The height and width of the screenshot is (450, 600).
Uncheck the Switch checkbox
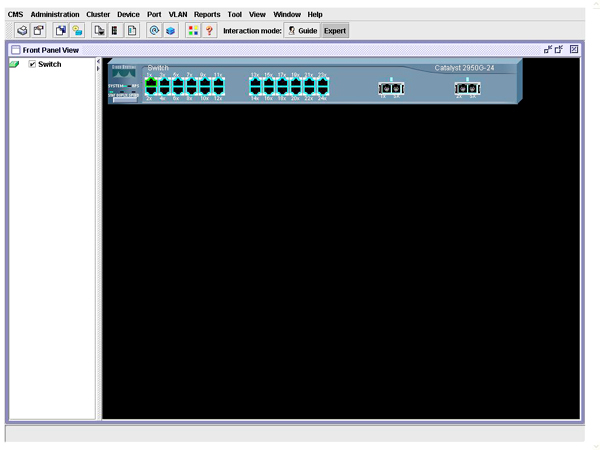32,64
